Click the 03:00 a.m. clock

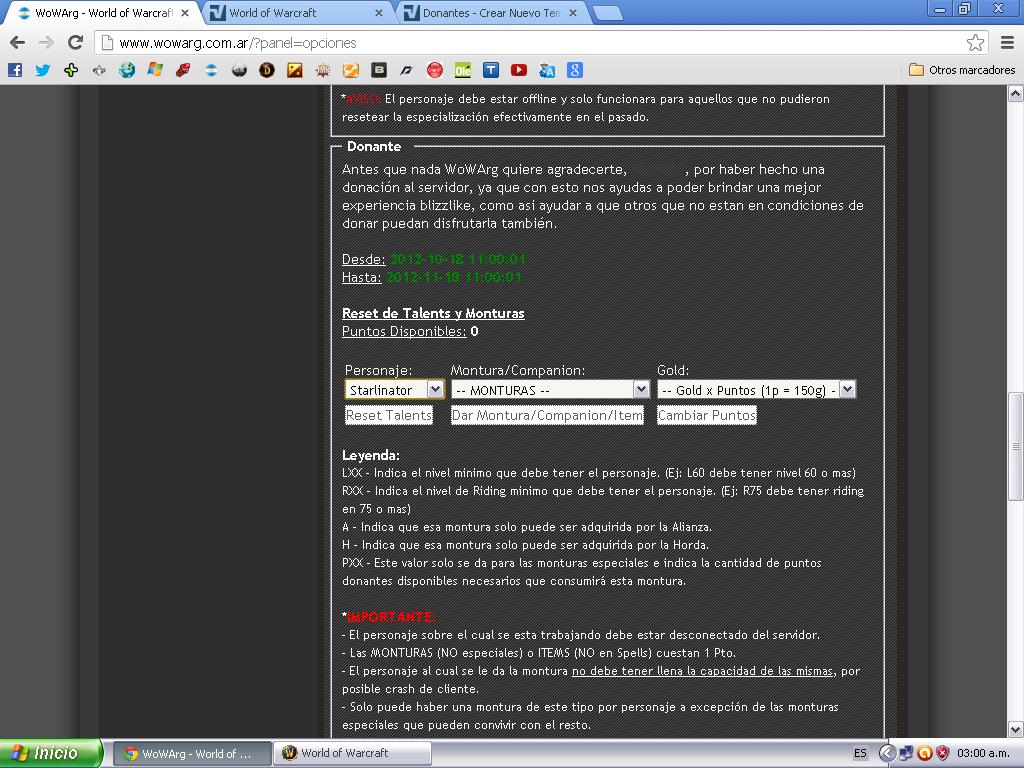[x=983, y=753]
